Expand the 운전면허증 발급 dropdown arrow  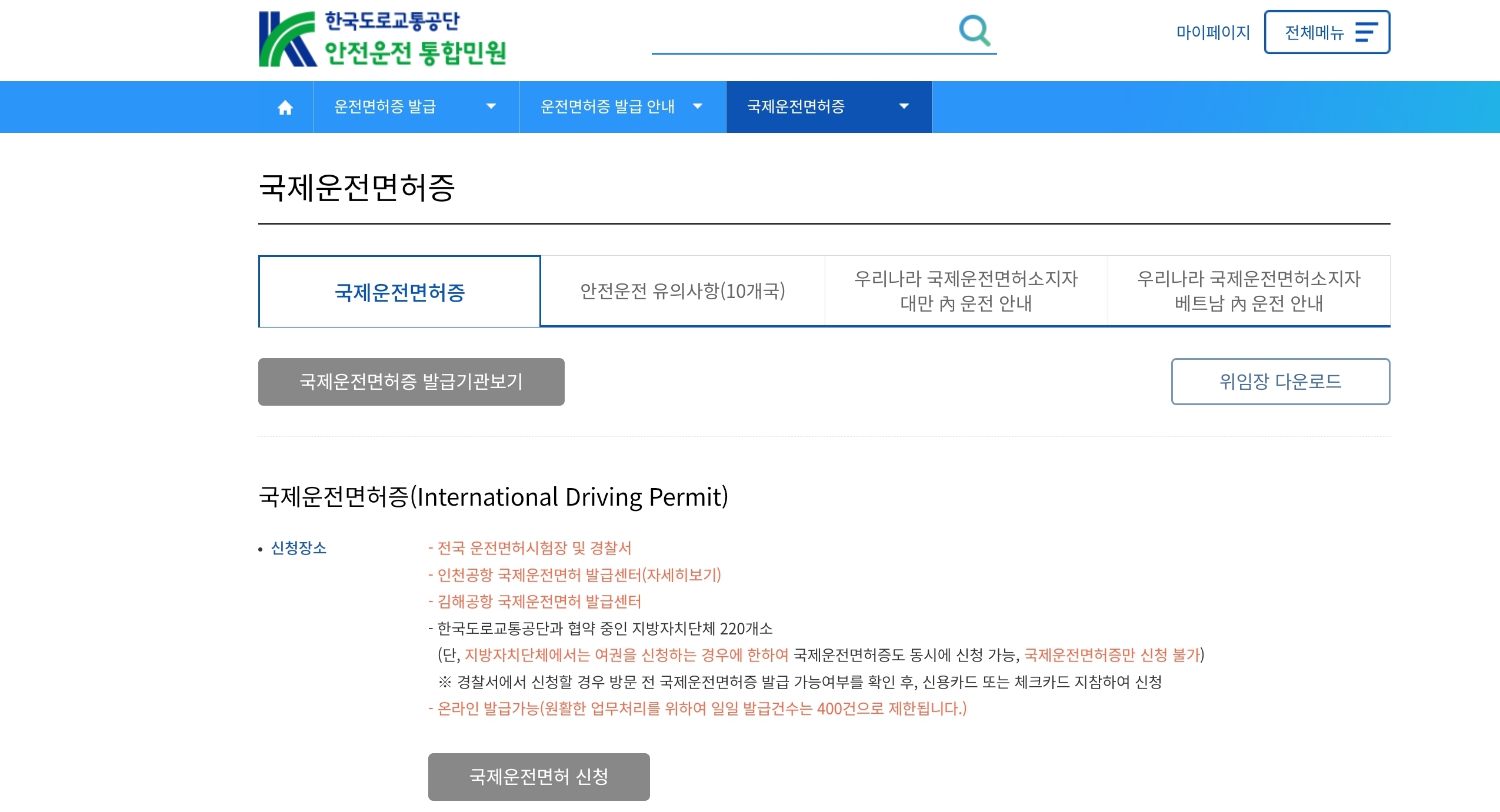491,106
